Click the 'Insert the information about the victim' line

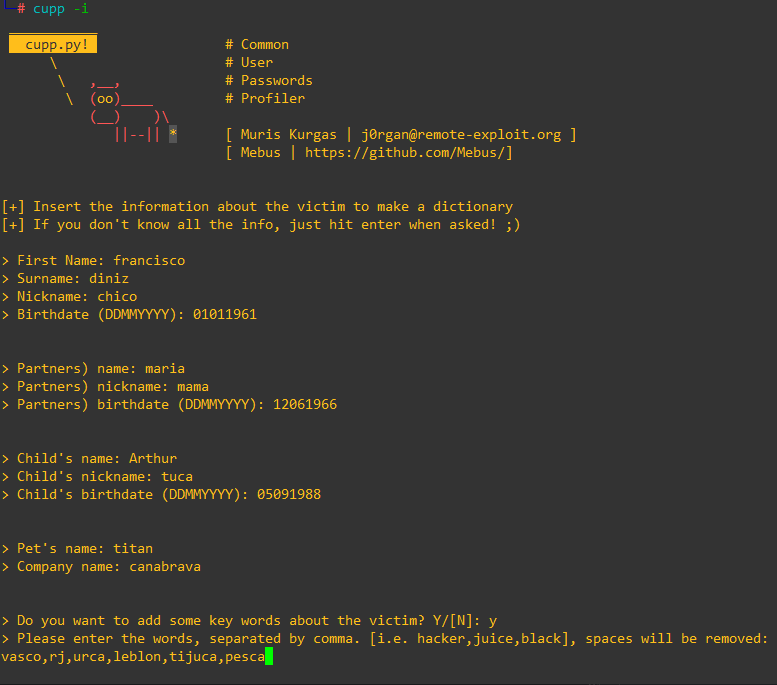click(x=257, y=206)
